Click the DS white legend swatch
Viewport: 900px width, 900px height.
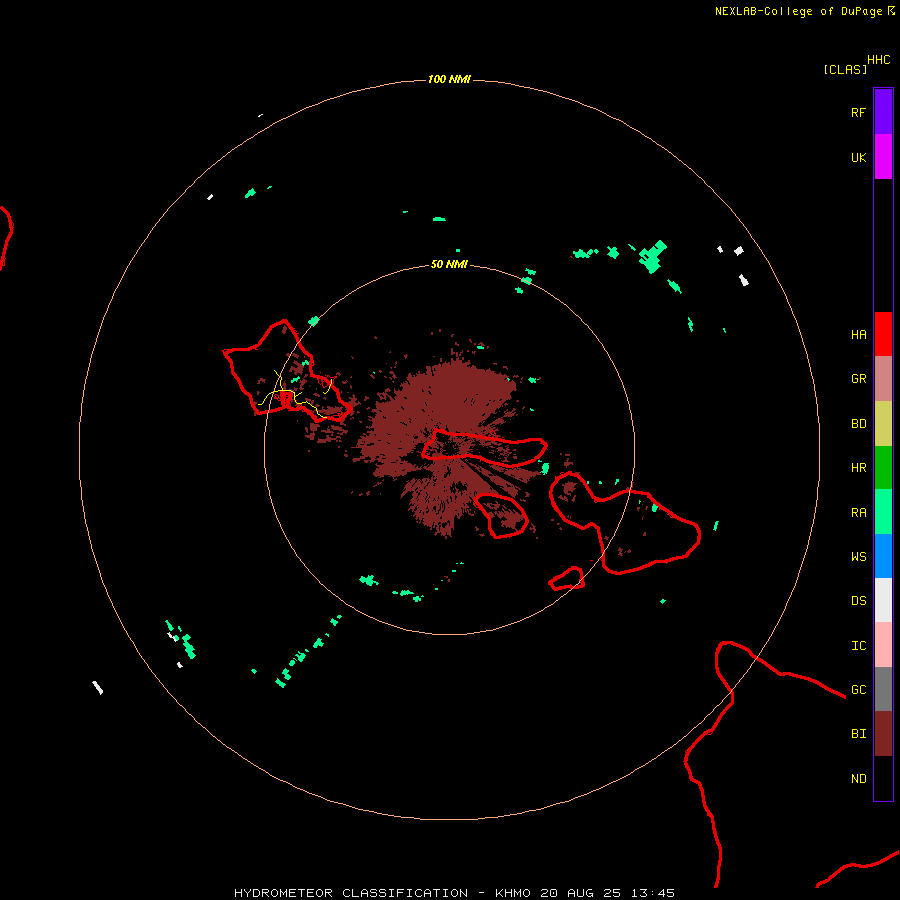point(883,600)
